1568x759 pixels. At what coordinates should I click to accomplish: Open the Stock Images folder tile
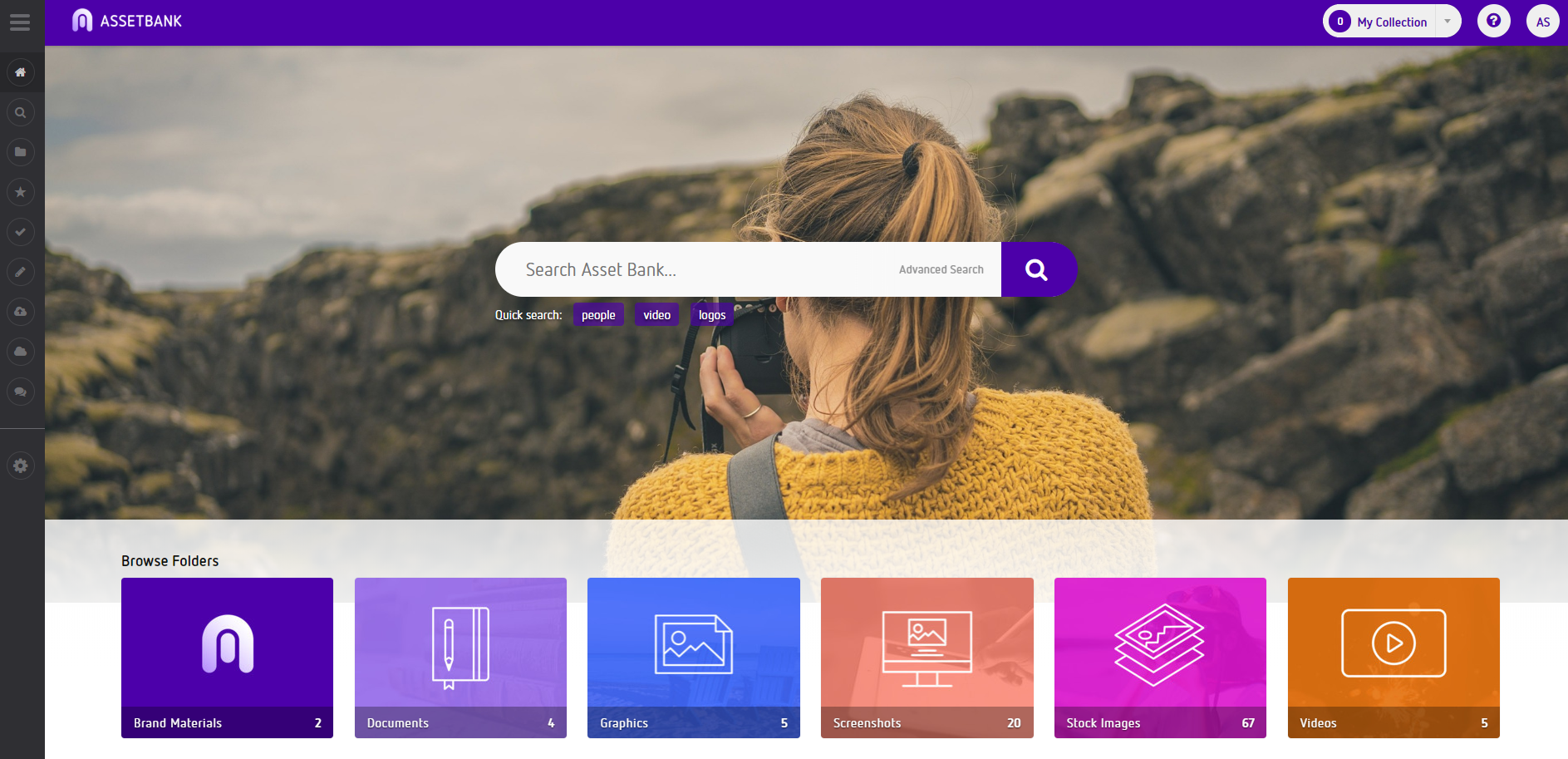point(1160,658)
